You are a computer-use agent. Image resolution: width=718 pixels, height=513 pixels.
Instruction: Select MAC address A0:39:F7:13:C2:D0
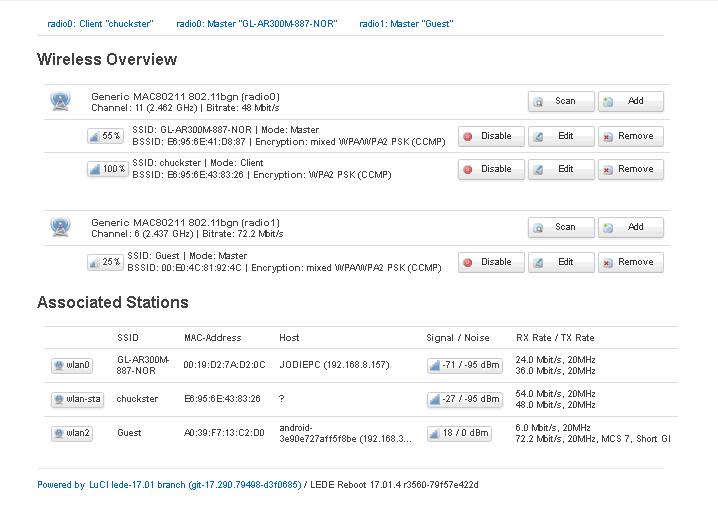[x=224, y=433]
